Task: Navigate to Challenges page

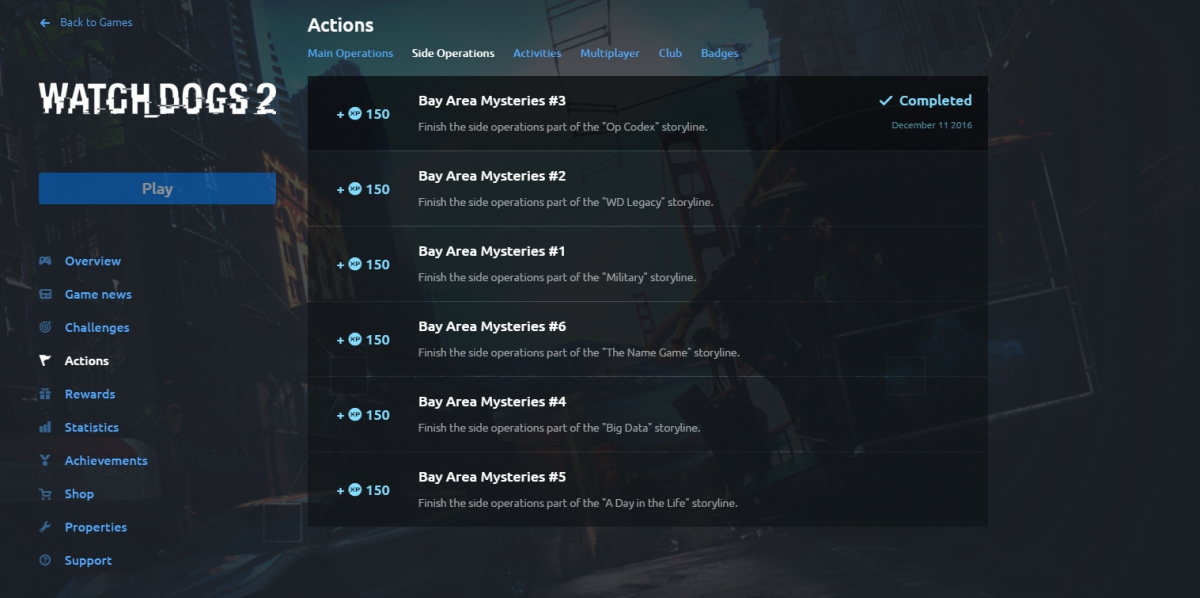Action: click(x=97, y=327)
